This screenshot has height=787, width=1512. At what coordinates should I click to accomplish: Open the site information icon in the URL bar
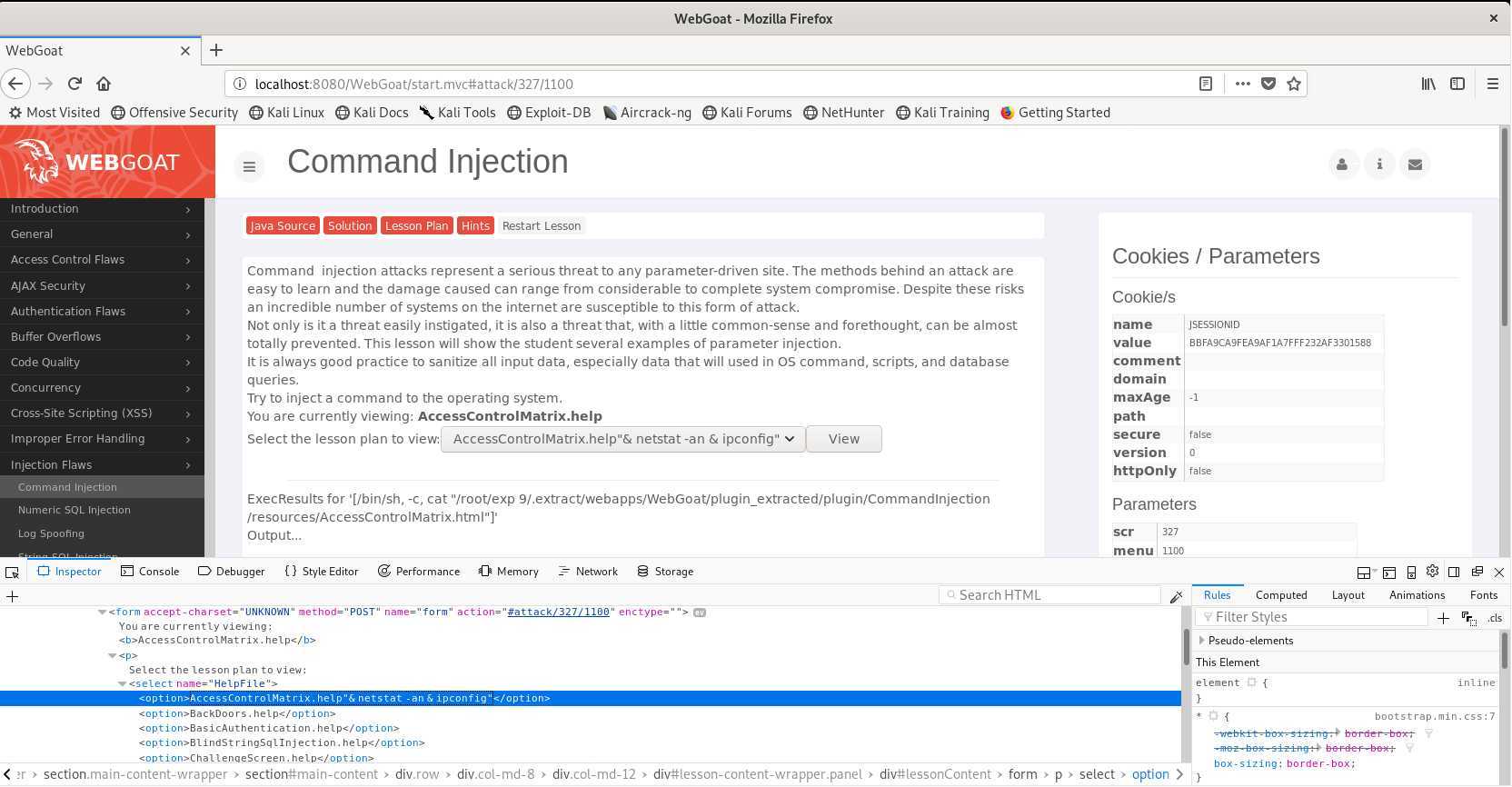pyautogui.click(x=240, y=84)
